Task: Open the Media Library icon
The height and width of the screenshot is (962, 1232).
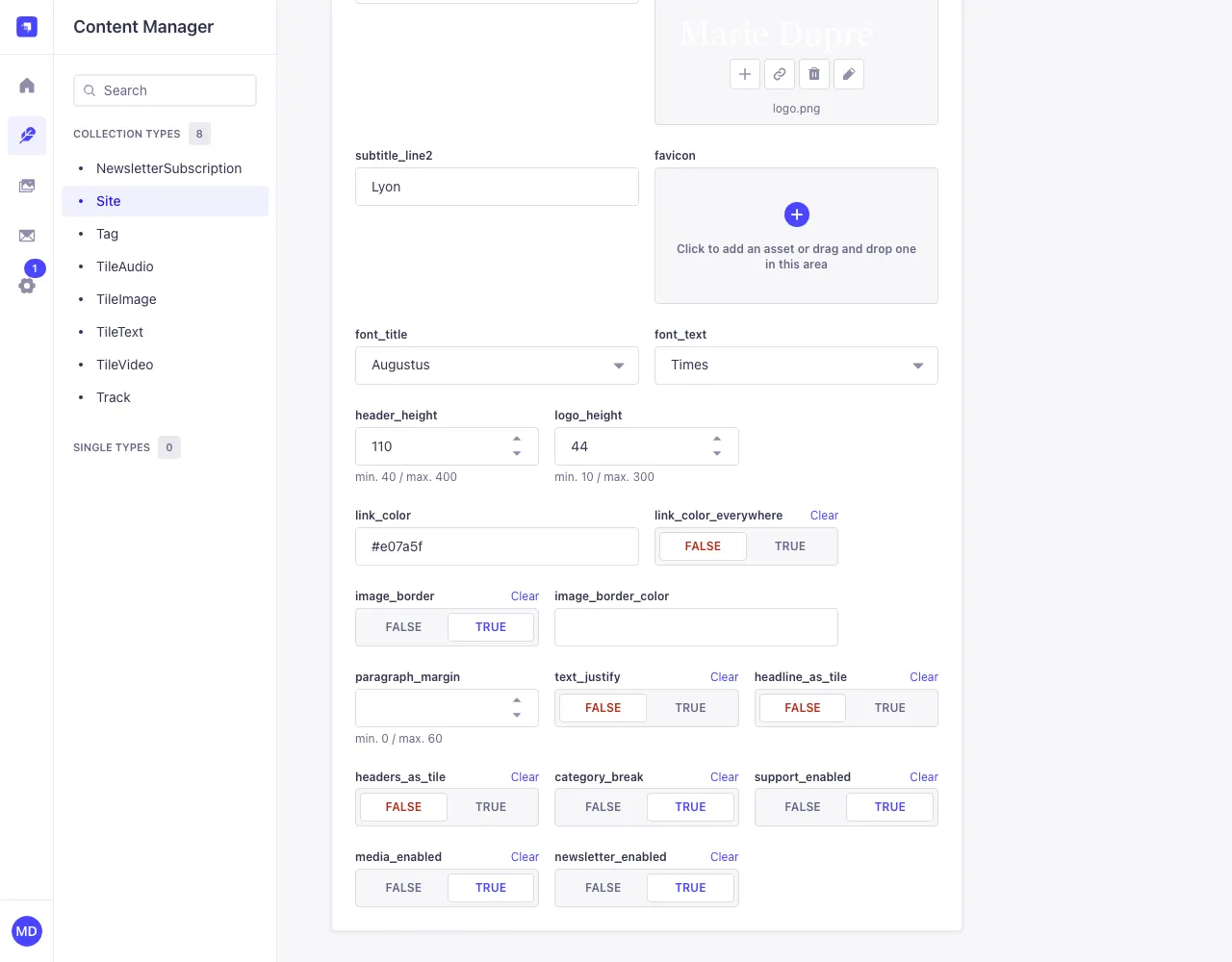Action: click(27, 186)
